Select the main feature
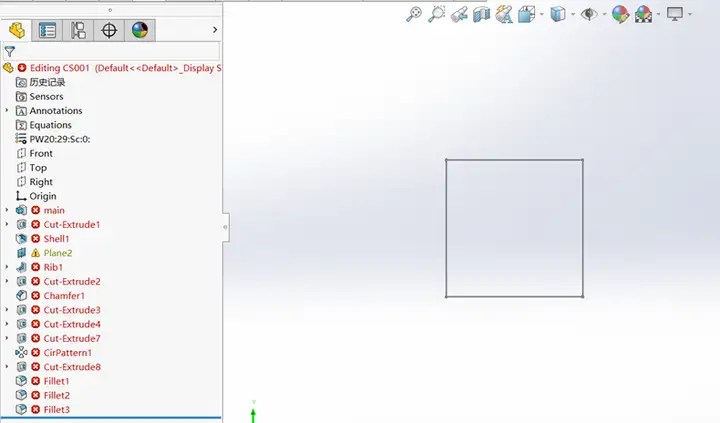The width and height of the screenshot is (720, 423). click(54, 210)
